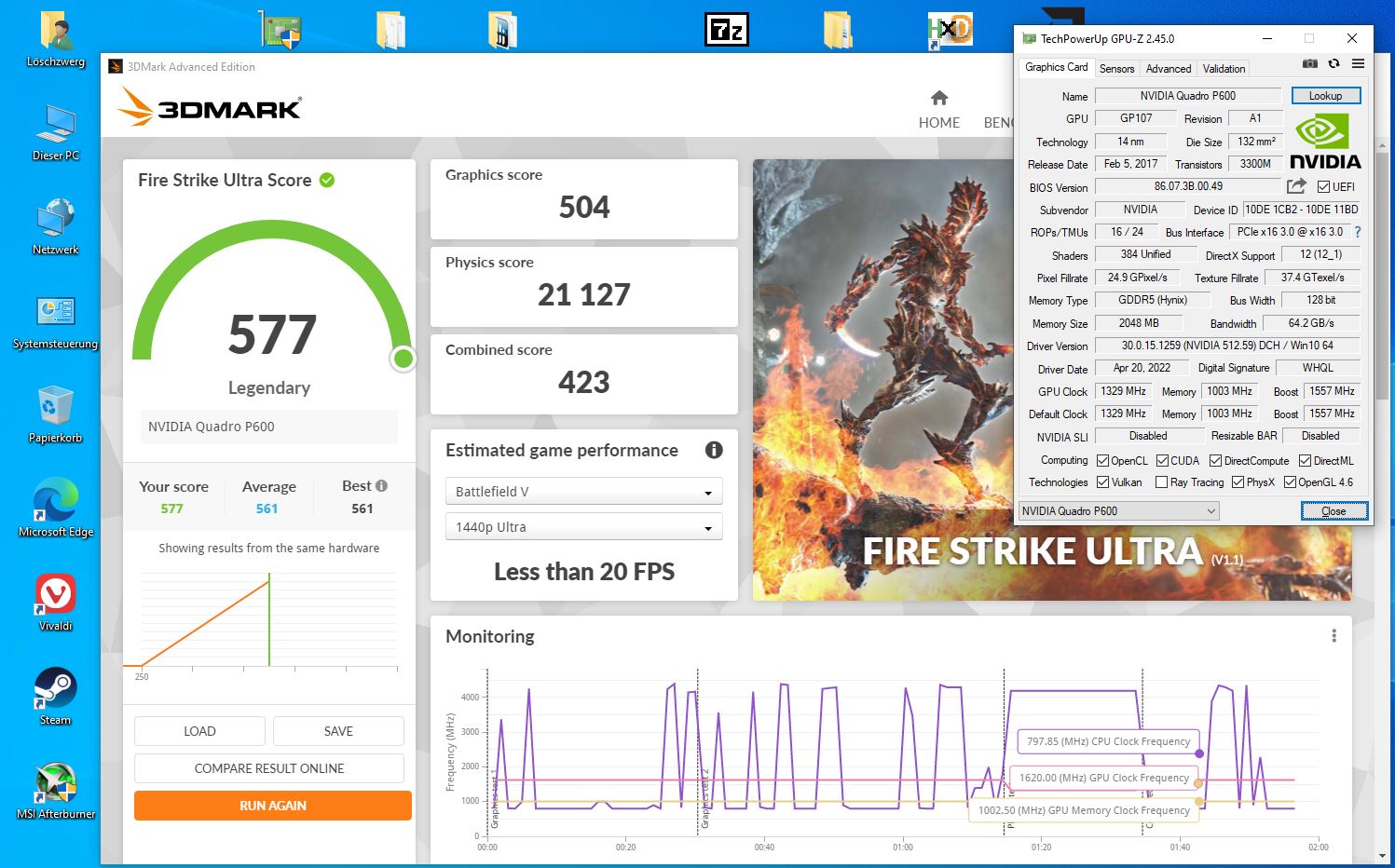Select the Systemsteuerung desktop icon
The height and width of the screenshot is (868, 1395).
56,321
